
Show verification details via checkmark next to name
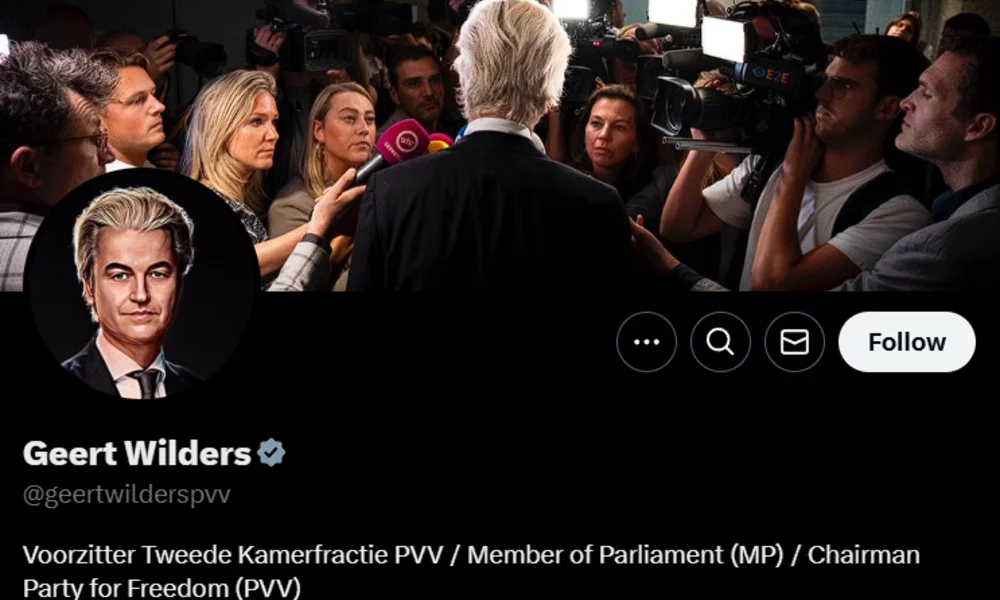(x=271, y=453)
